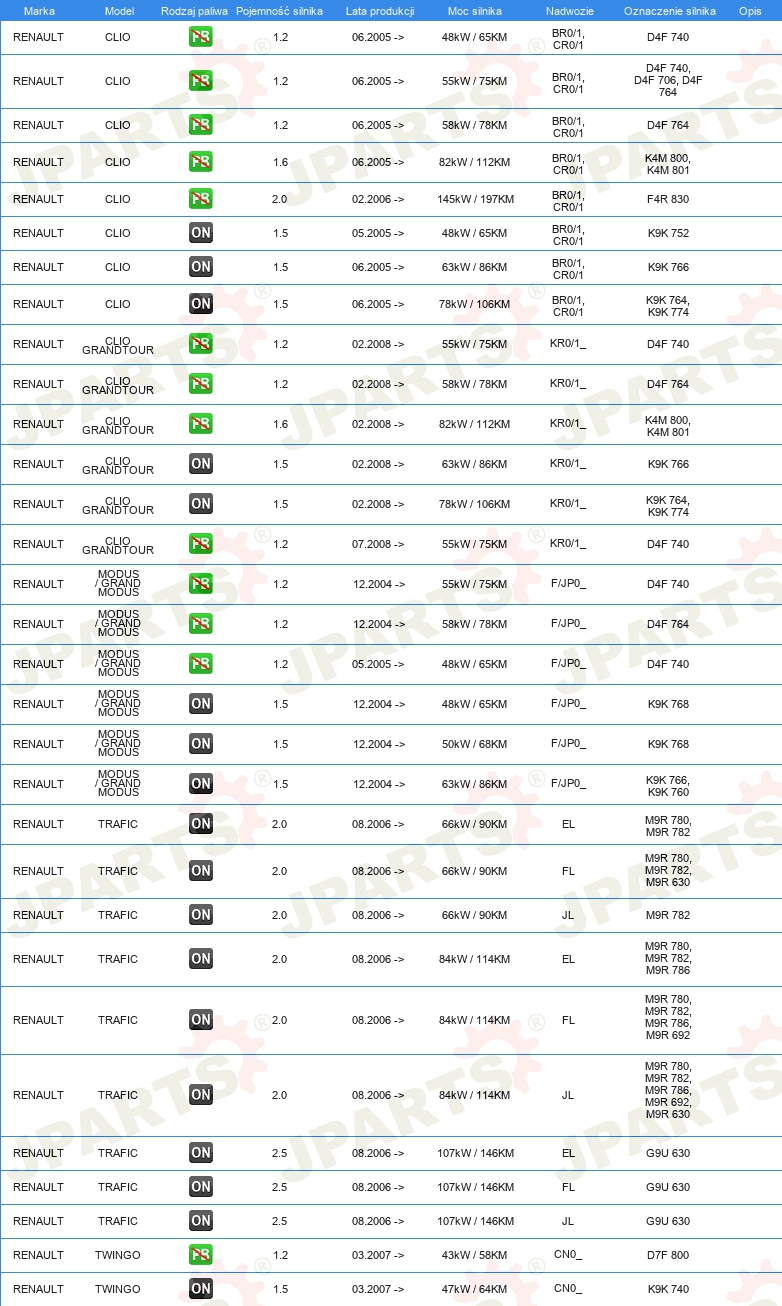Screen dimensions: 782x1306
Task: Click K9K 768 in the MODUS 50kW row
Action: coord(668,744)
